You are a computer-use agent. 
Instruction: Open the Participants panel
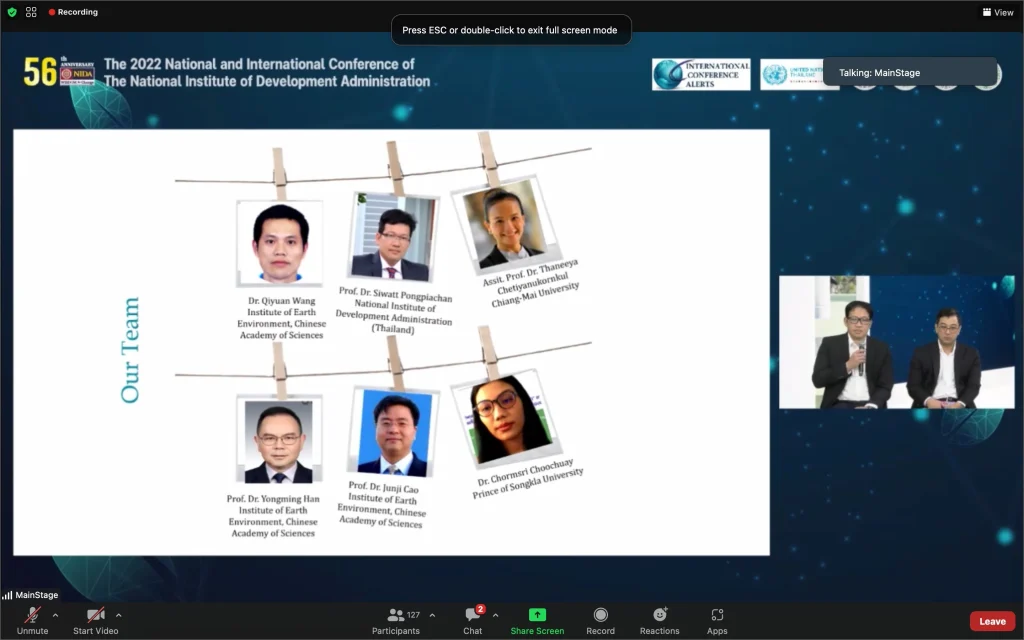[x=396, y=621]
